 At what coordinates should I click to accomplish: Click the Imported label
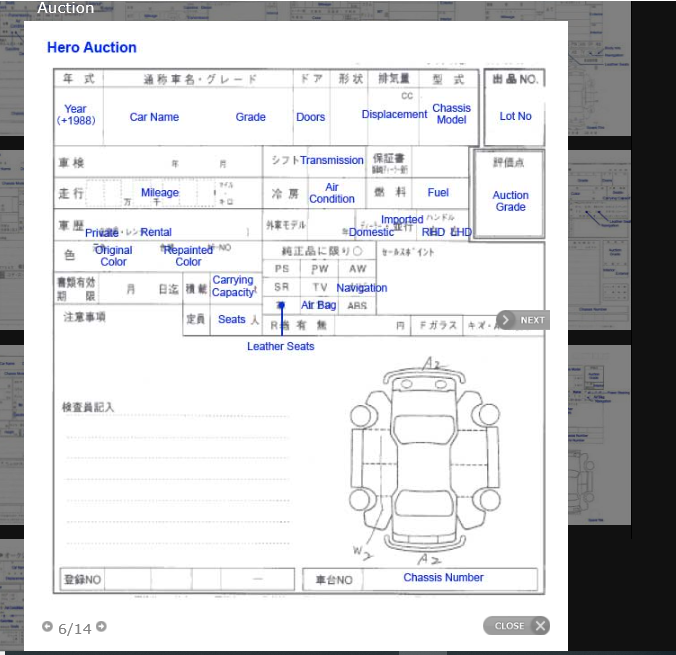point(402,219)
